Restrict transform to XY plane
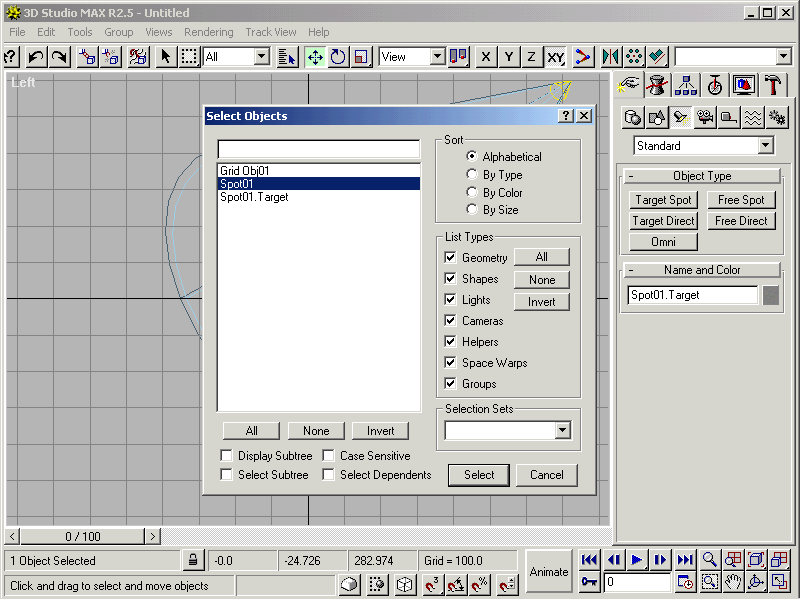This screenshot has width=800, height=600. [555, 57]
